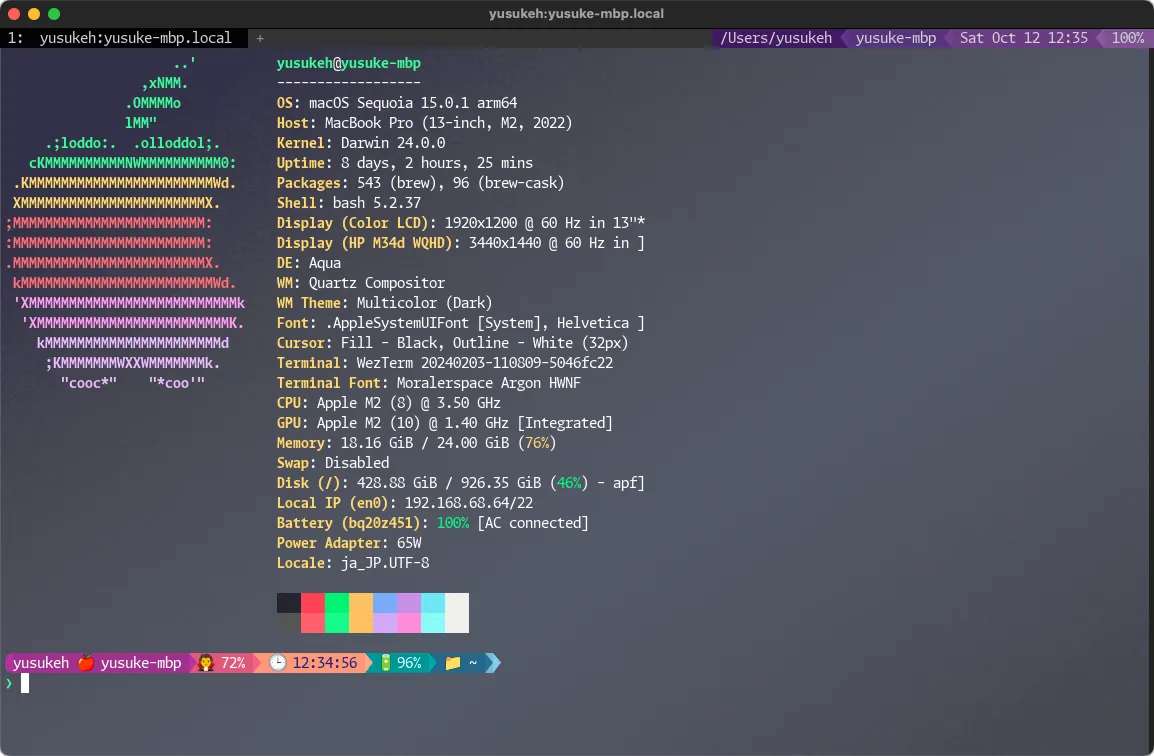Viewport: 1154px width, 756px height.
Task: Click the OS line showing macOS Sequoia 15.0.1
Action: tap(397, 103)
